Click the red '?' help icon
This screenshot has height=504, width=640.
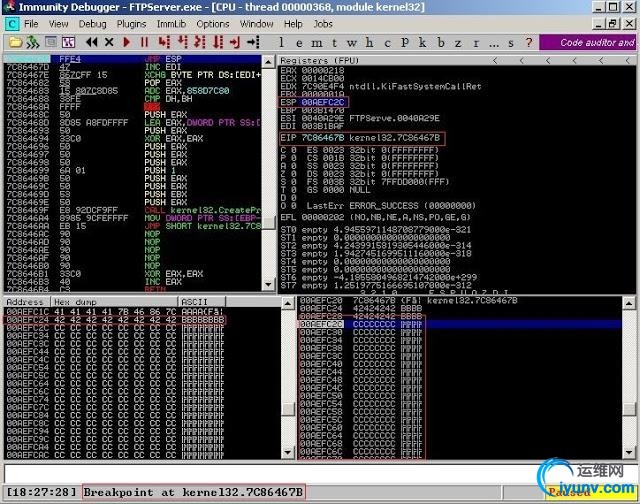click(529, 42)
